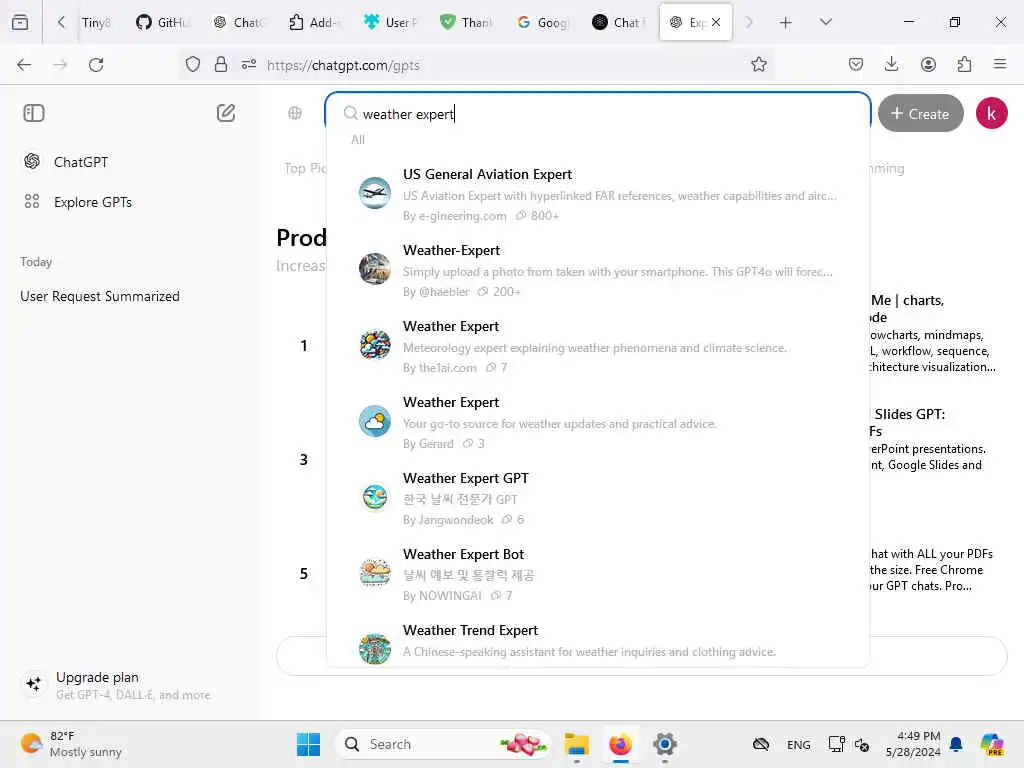Reload the current page

coord(96,64)
